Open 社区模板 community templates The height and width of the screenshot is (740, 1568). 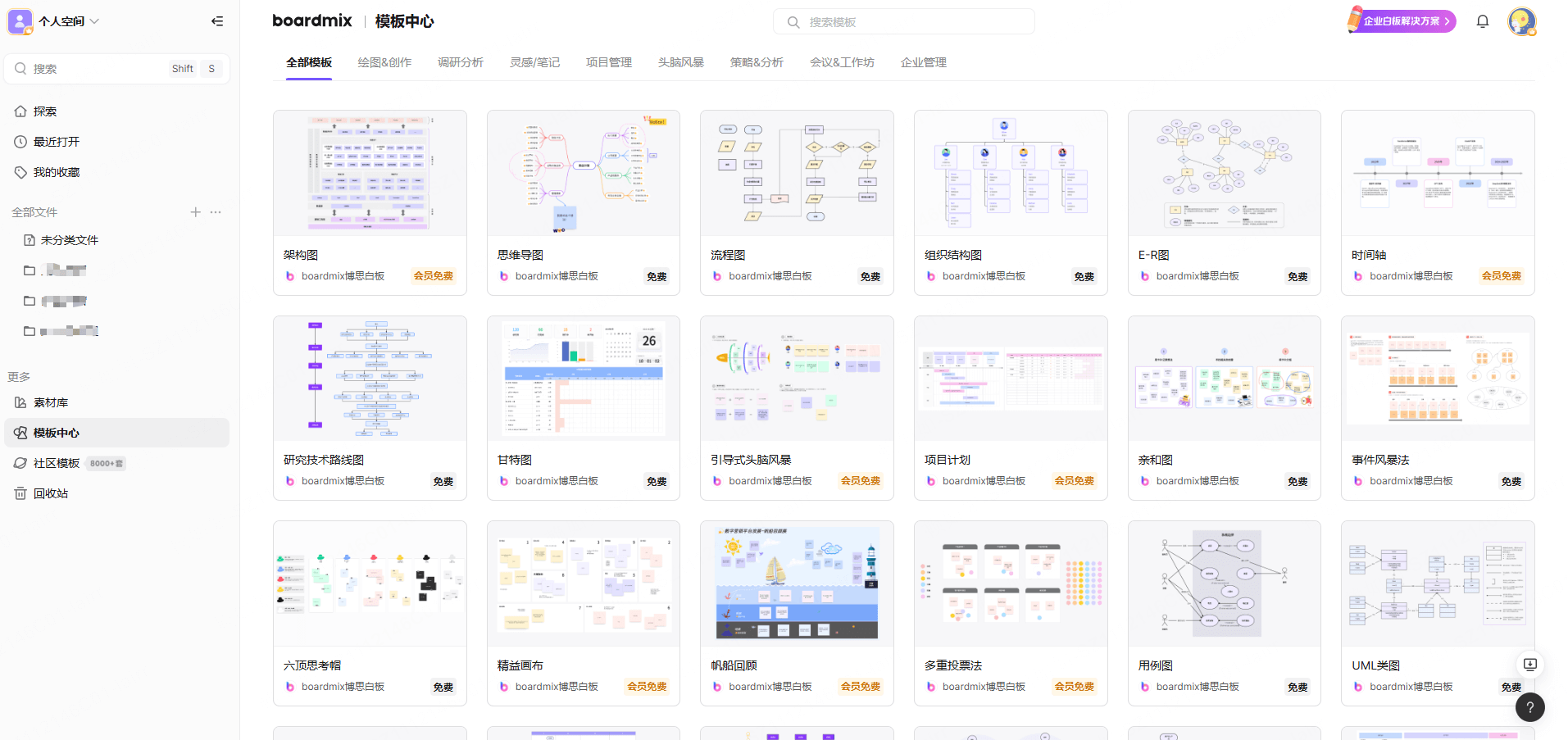(57, 463)
